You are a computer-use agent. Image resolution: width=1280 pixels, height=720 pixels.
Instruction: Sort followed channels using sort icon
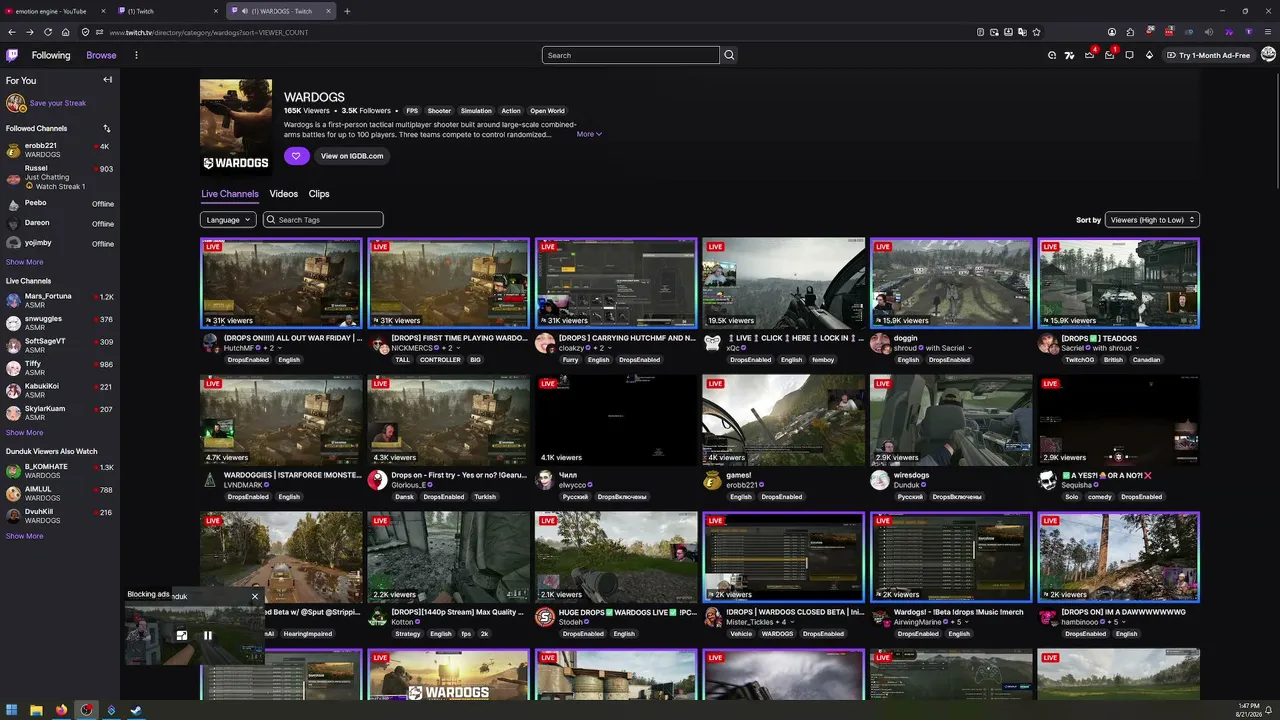coord(107,128)
